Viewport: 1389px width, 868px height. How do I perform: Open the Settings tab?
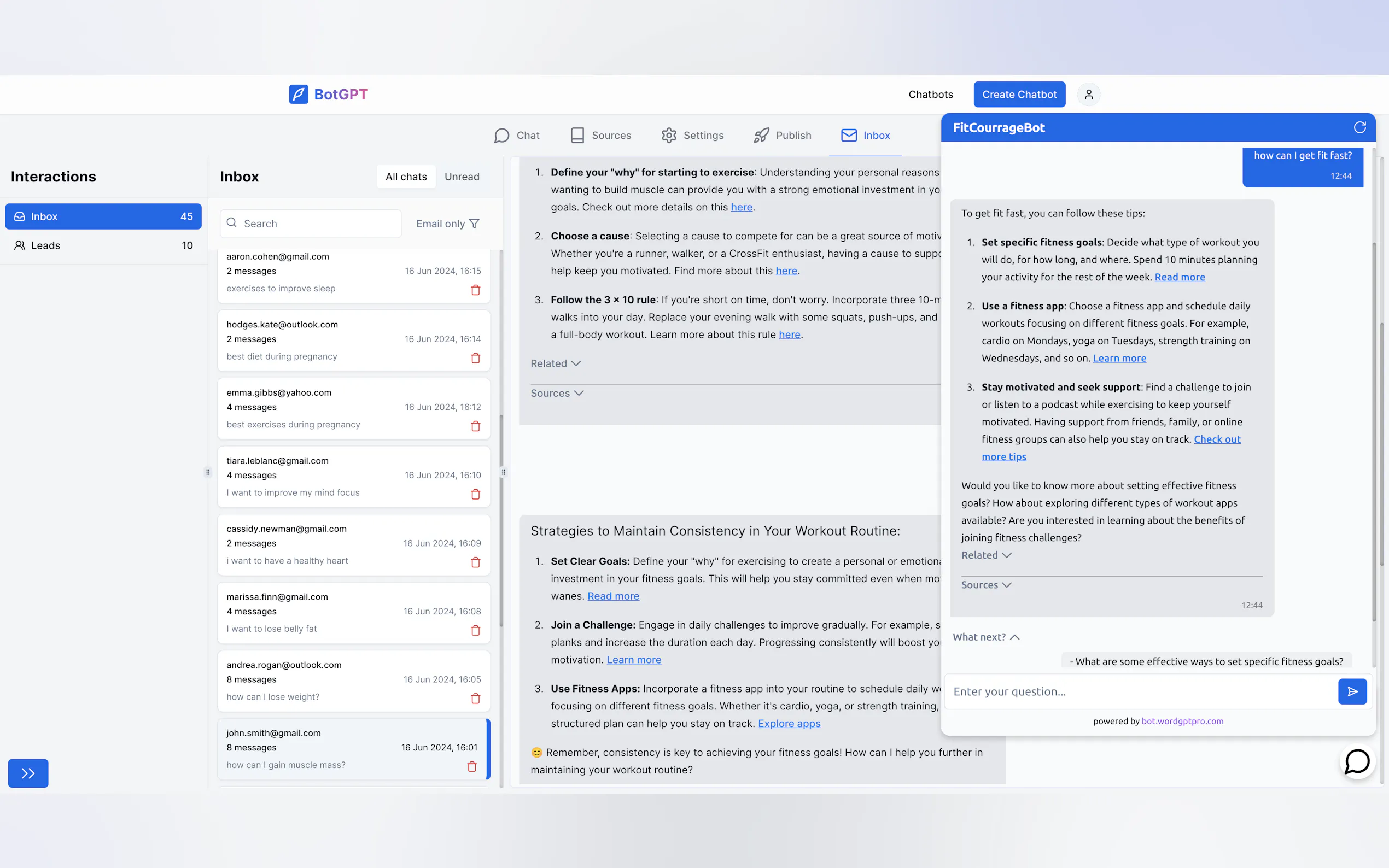pyautogui.click(x=692, y=136)
